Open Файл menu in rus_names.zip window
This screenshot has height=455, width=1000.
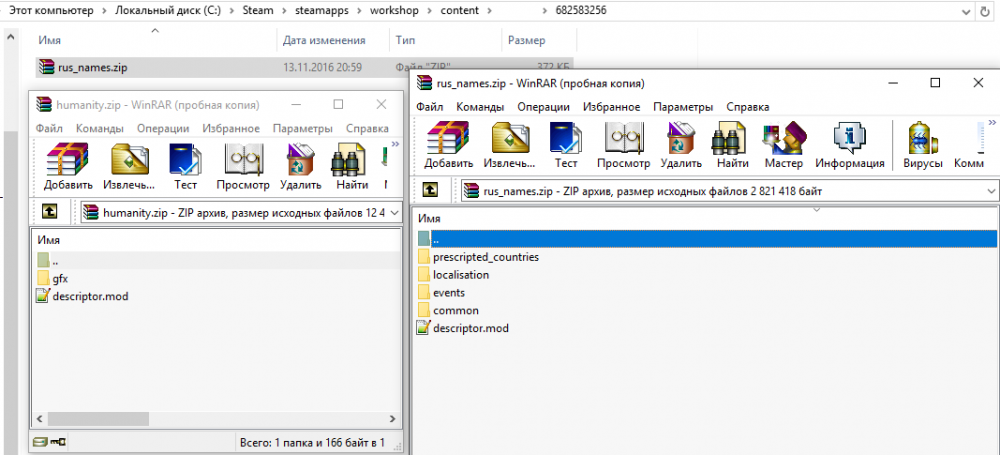tap(429, 107)
